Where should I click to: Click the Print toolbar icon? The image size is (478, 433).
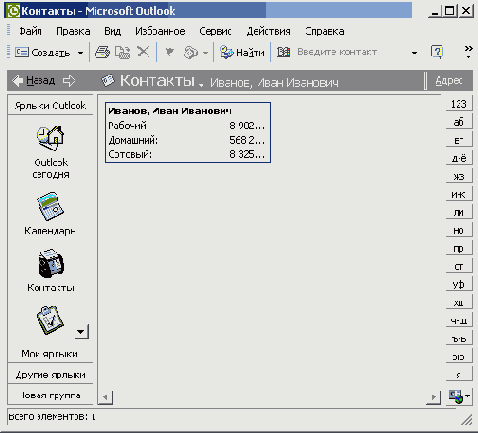click(102, 52)
